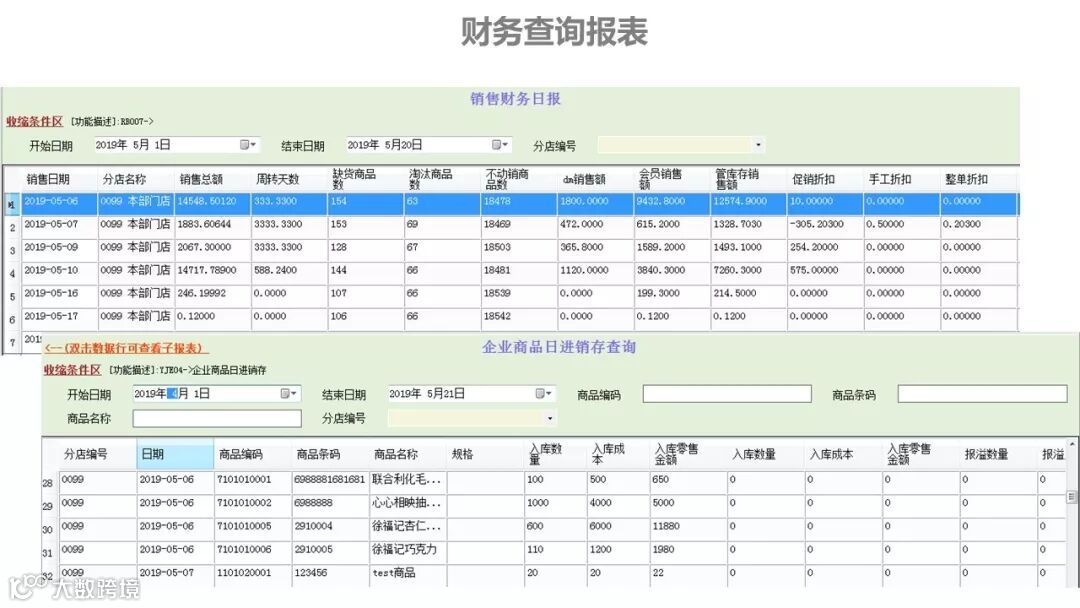Click product code 7101010001 cell
1080x608 pixels.
tap(253, 481)
